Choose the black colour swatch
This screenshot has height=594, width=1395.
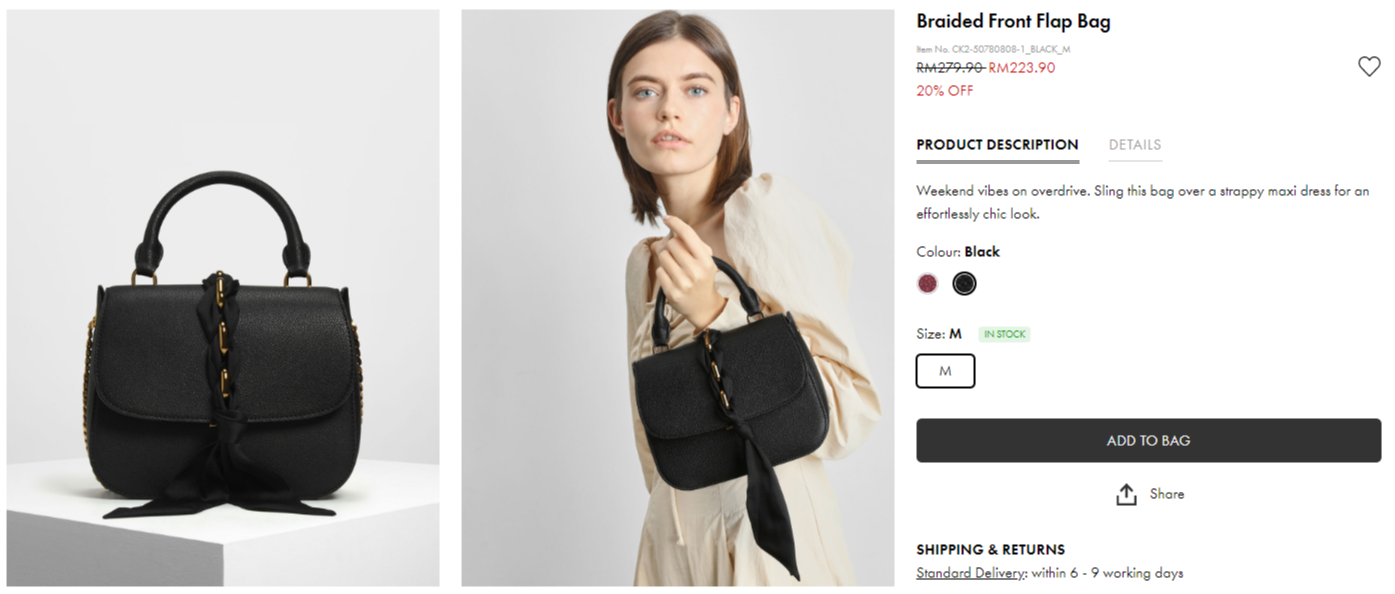click(x=964, y=284)
